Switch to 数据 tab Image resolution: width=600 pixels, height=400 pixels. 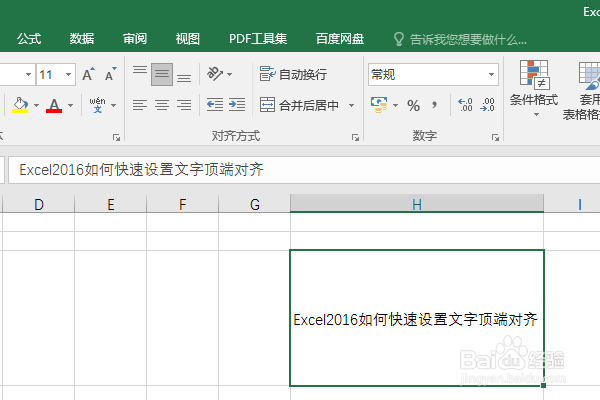tap(82, 39)
